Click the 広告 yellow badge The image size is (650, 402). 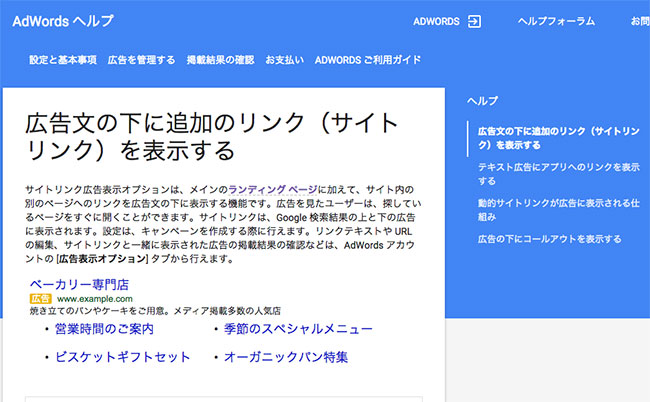pos(41,299)
